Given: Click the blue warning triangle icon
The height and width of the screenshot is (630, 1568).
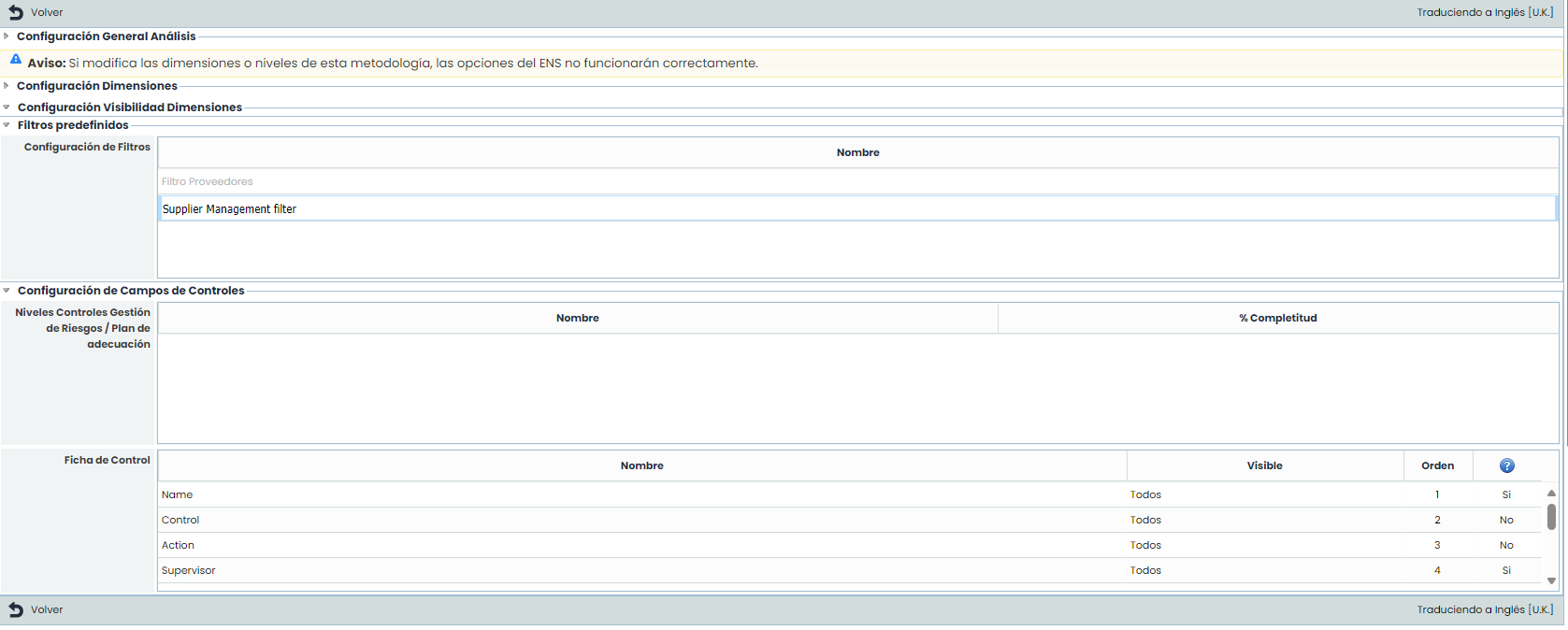Looking at the screenshot, I should (16, 60).
